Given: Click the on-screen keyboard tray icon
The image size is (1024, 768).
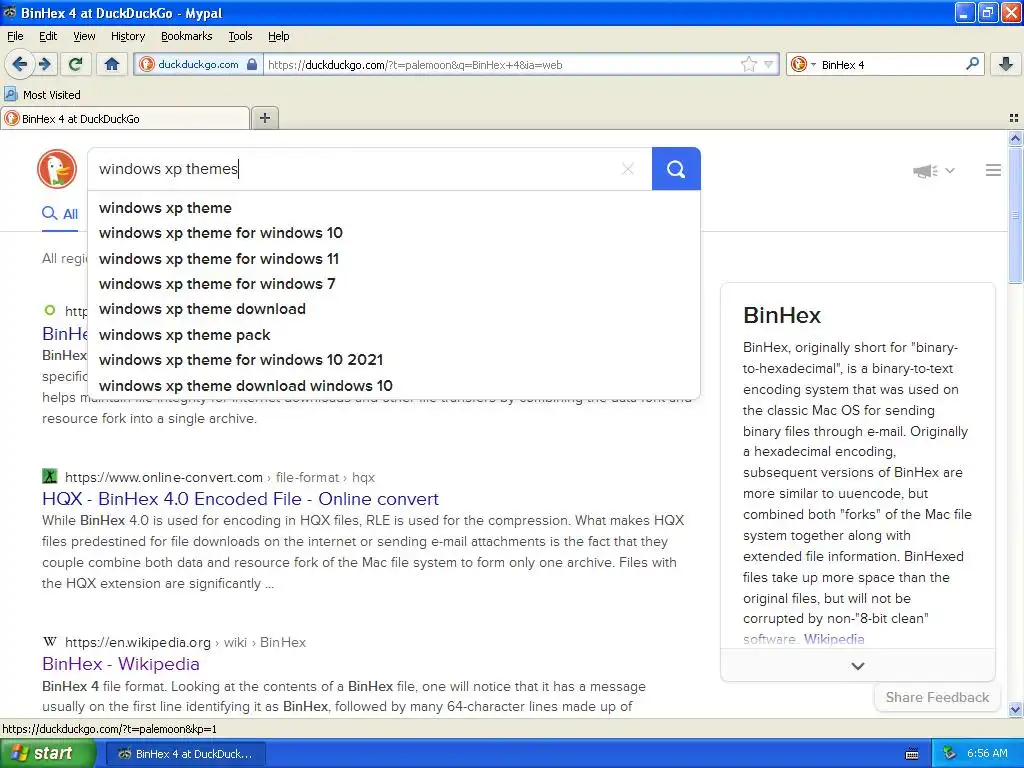Looking at the screenshot, I should coord(912,754).
